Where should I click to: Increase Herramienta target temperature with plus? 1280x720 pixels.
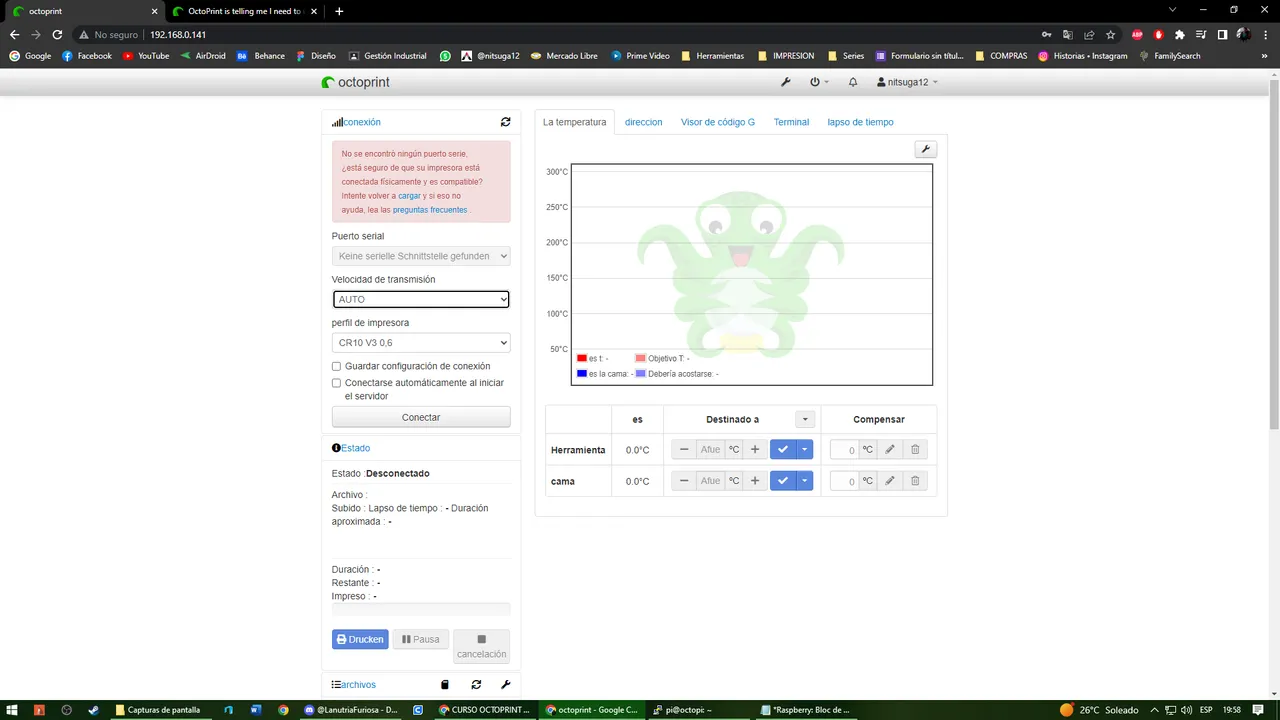click(755, 450)
